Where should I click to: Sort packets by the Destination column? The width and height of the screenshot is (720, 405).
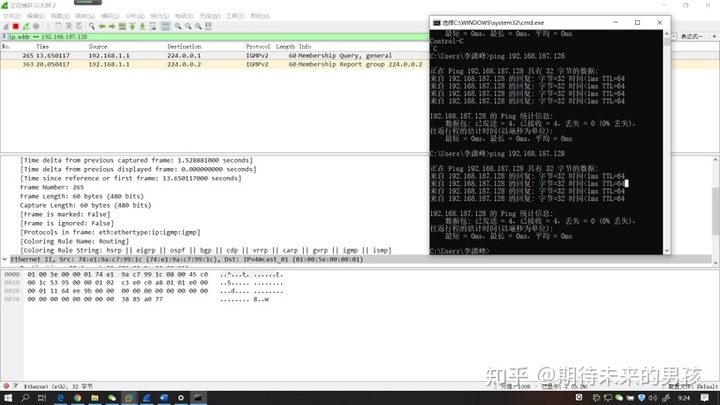(x=184, y=47)
